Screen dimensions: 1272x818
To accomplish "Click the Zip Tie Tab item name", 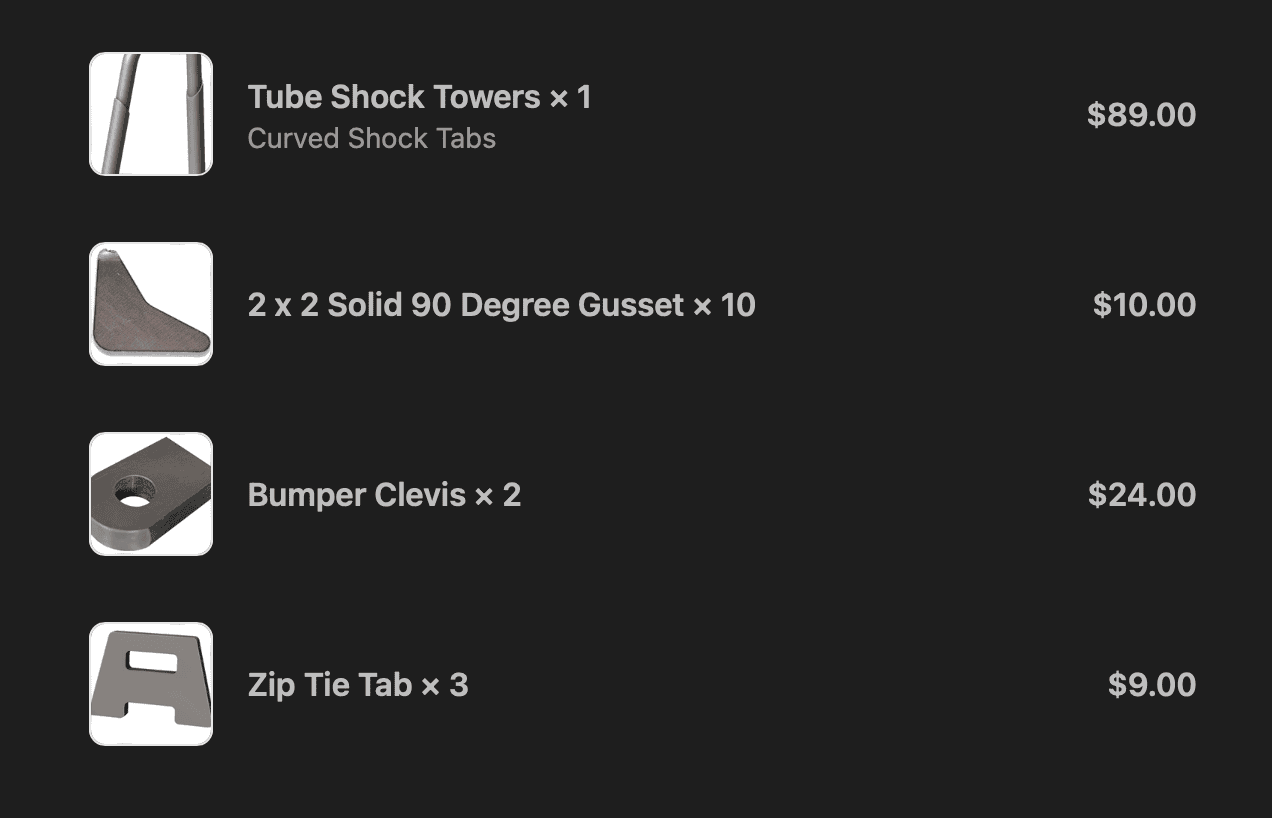I will point(330,685).
